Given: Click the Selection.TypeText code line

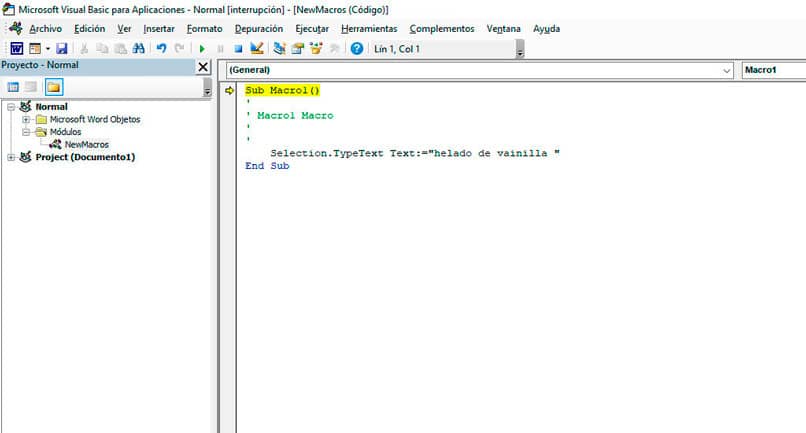Looking at the screenshot, I should (x=415, y=153).
